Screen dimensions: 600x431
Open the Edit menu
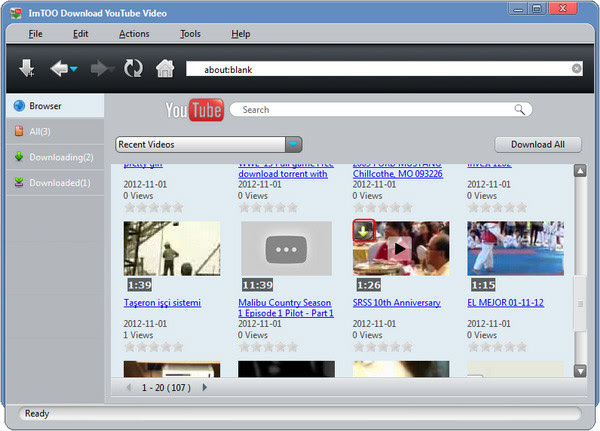coord(80,34)
